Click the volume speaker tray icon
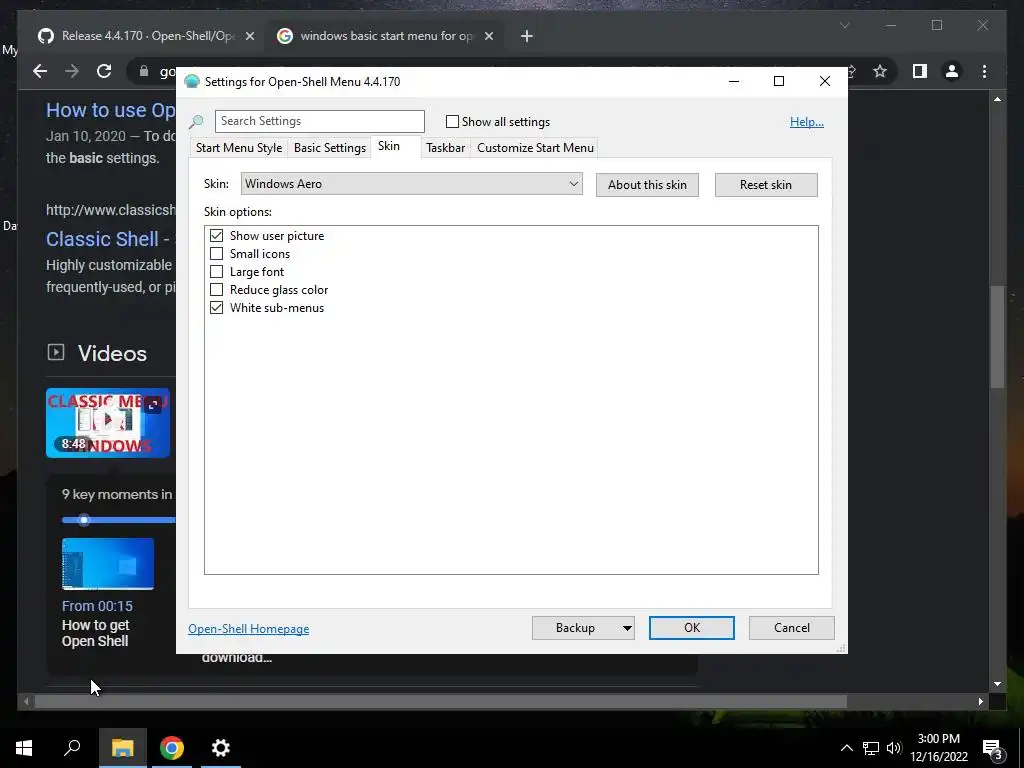Viewport: 1024px width, 768px height. [894, 748]
